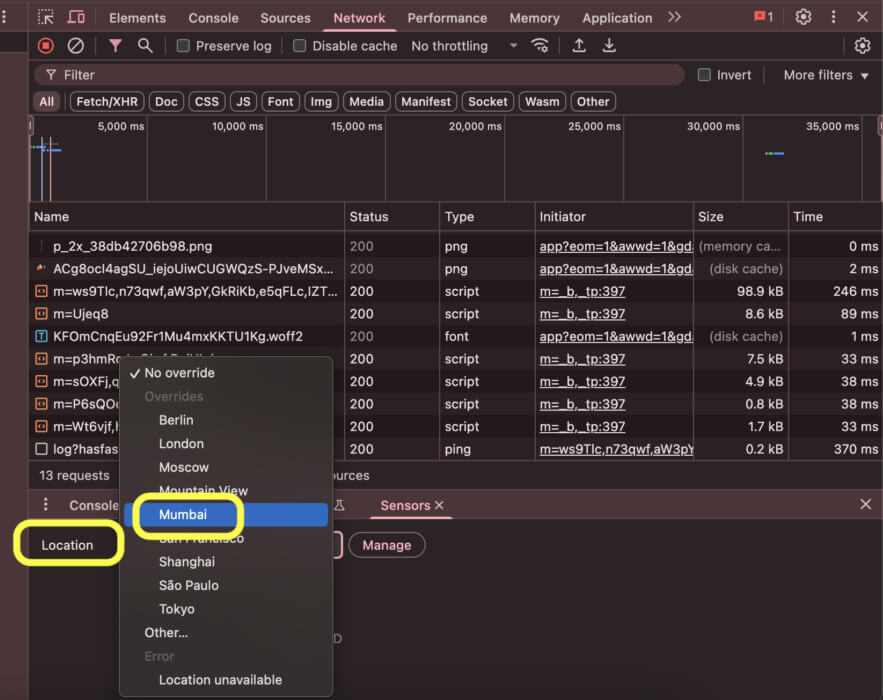Image resolution: width=883 pixels, height=700 pixels.
Task: Import HAR file upload icon
Action: pyautogui.click(x=578, y=46)
